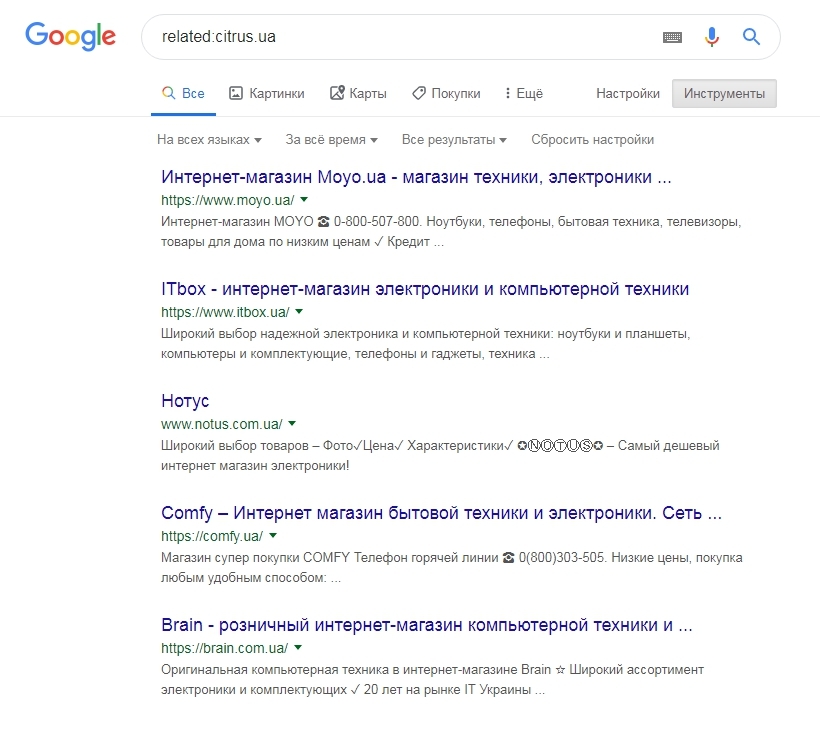Viewport: 820px width, 730px height.
Task: Click the ITbox snippet starting Широкий выбор надежной
Action: click(x=426, y=344)
